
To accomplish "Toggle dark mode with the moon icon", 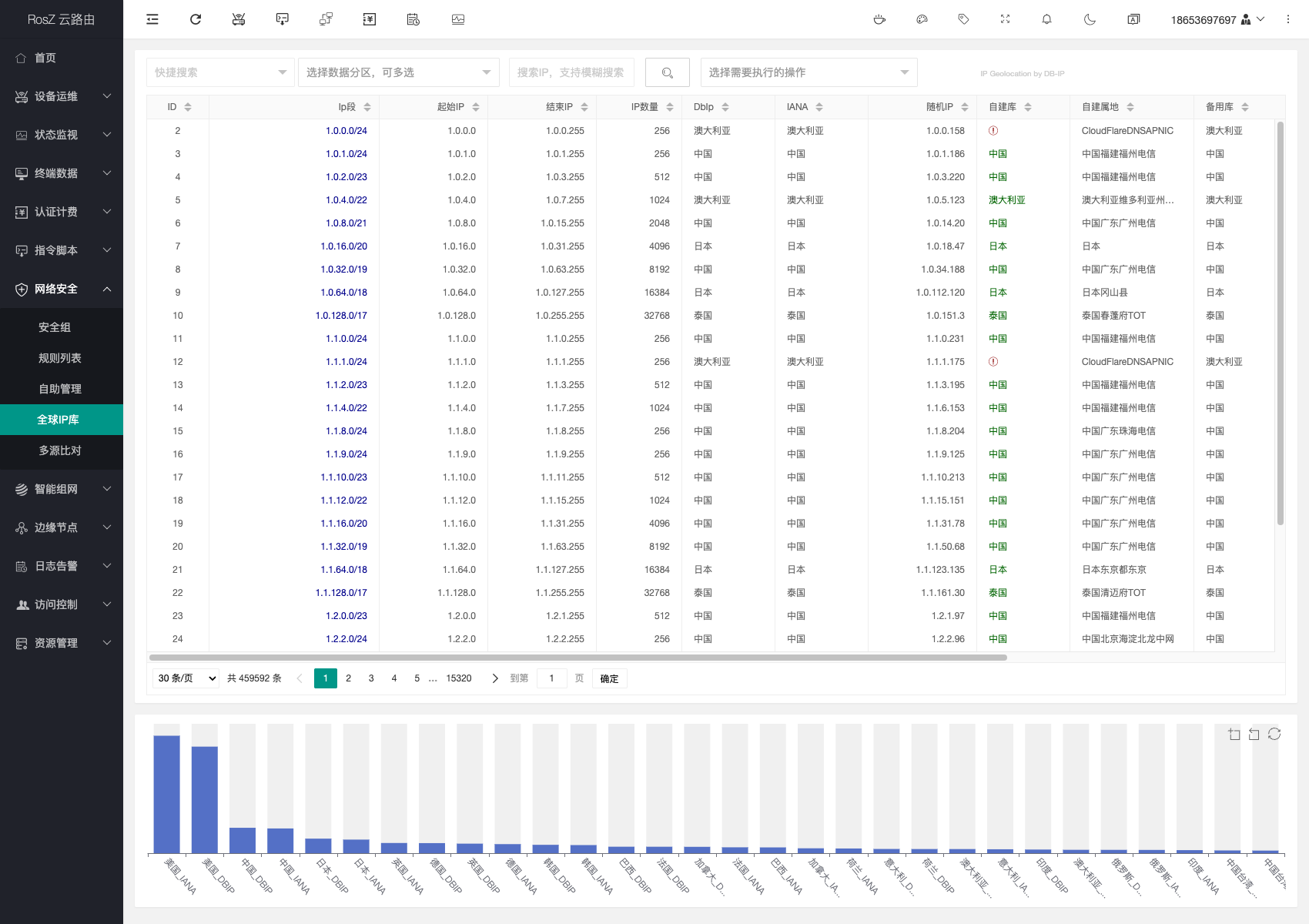I will 1090,19.
